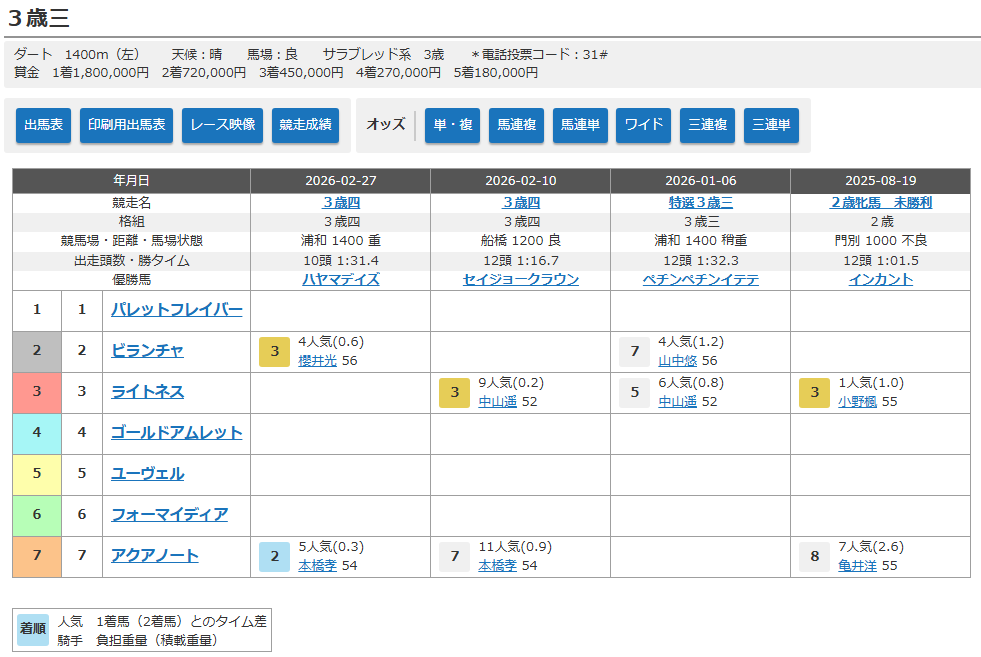
Task: Open the アクアノート horse link
Action: 154,556
